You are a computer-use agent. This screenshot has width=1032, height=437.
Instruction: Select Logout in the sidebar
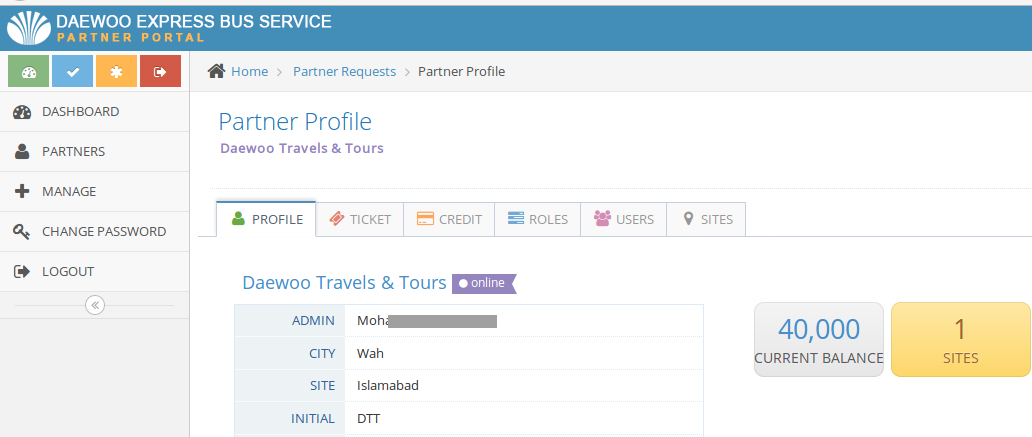[67, 272]
